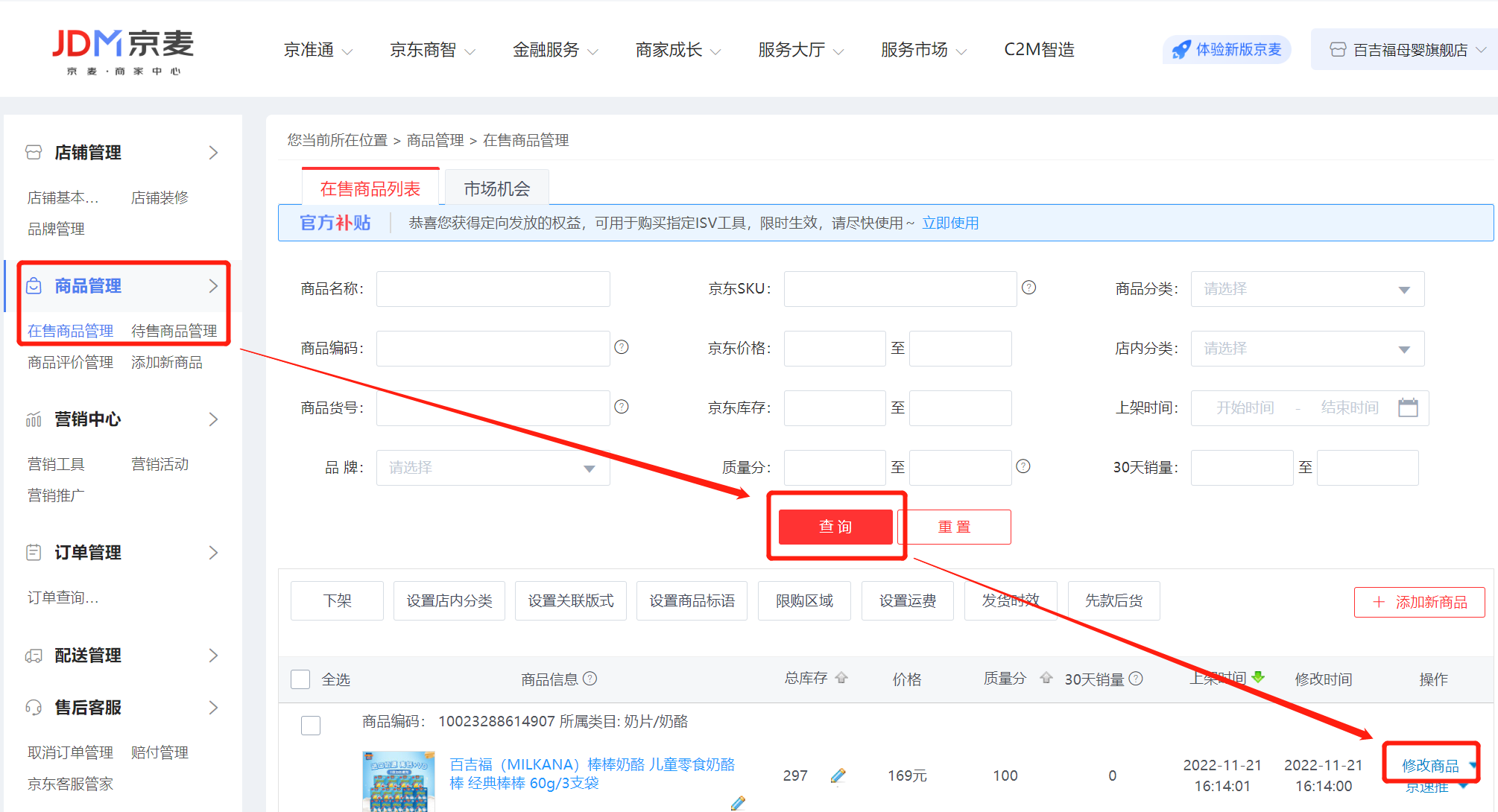Image resolution: width=1498 pixels, height=812 pixels.
Task: Tick the 全选 select-all checkbox
Action: point(300,679)
